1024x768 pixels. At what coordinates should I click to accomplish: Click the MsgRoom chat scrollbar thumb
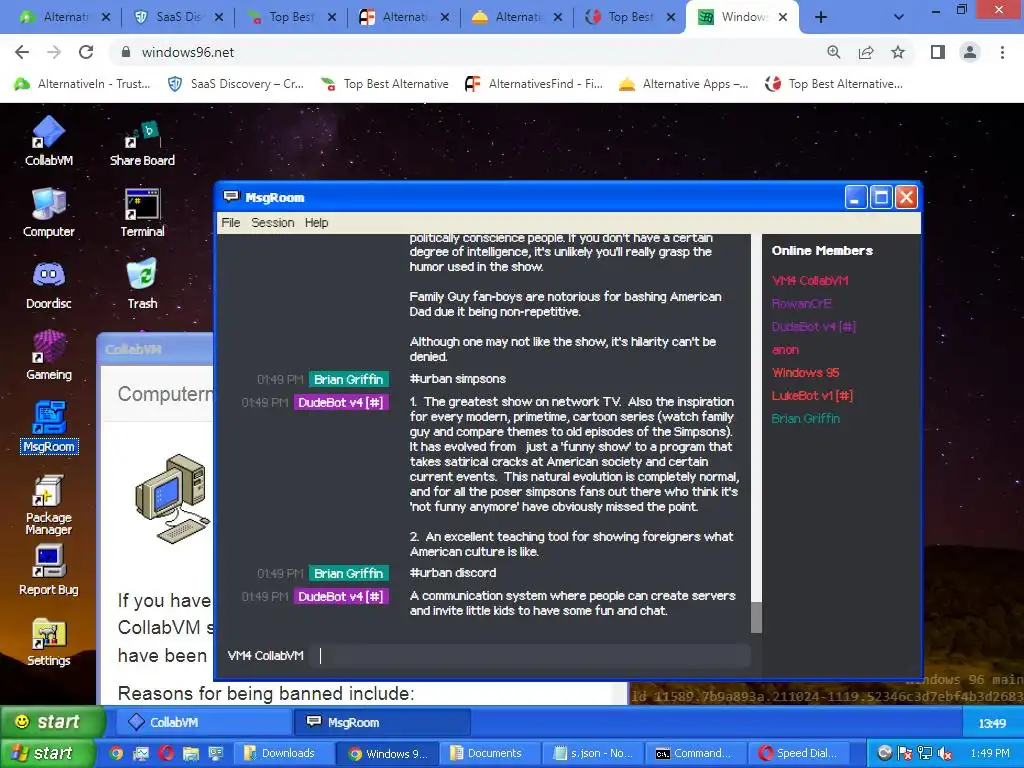756,617
